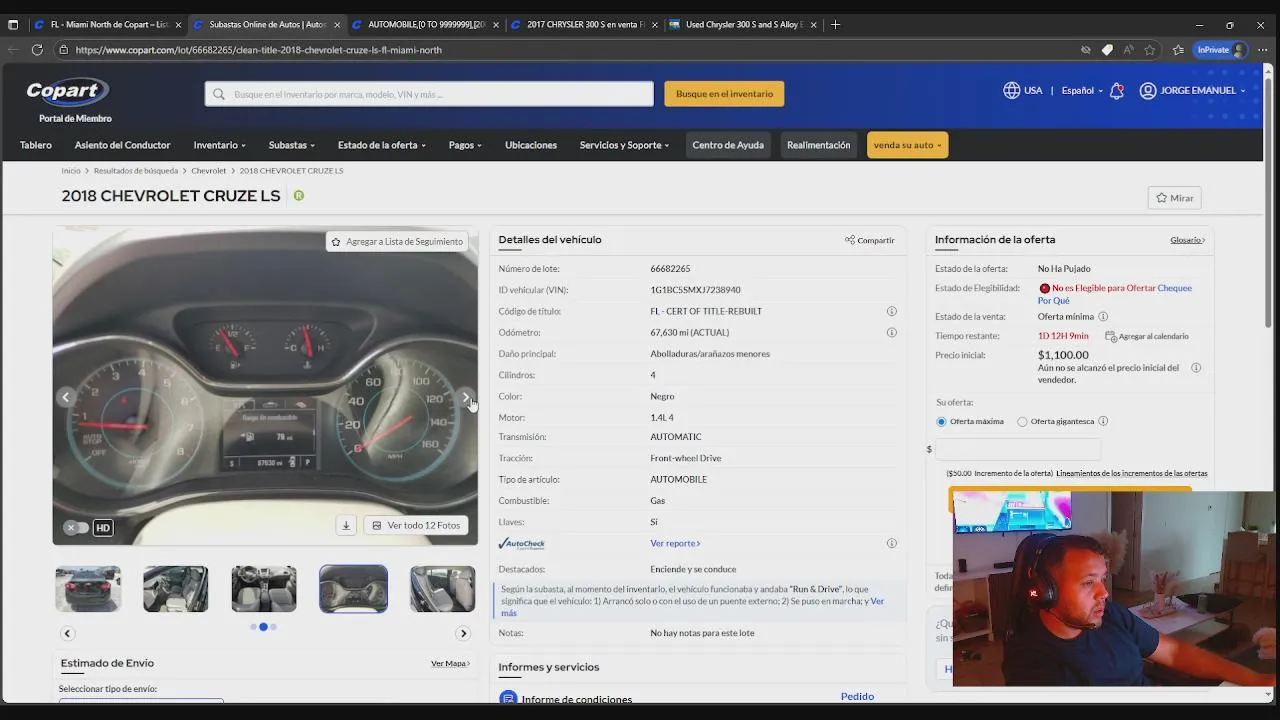Show next vehicle photo arrow
Screen dimensions: 1280x720
point(465,397)
